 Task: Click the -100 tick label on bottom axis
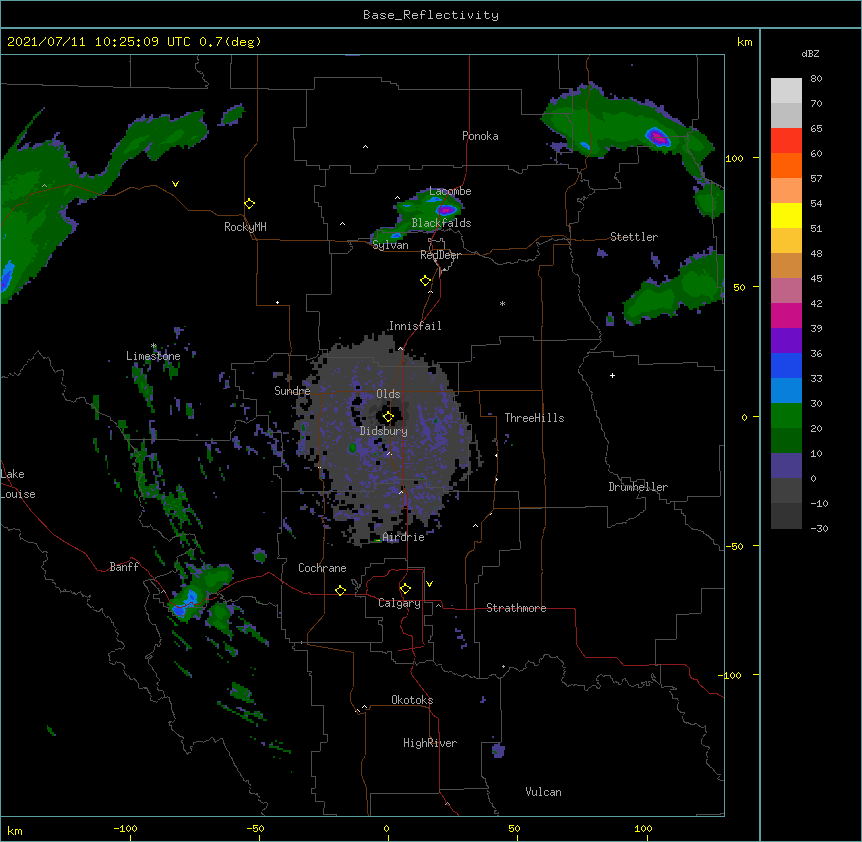click(125, 828)
